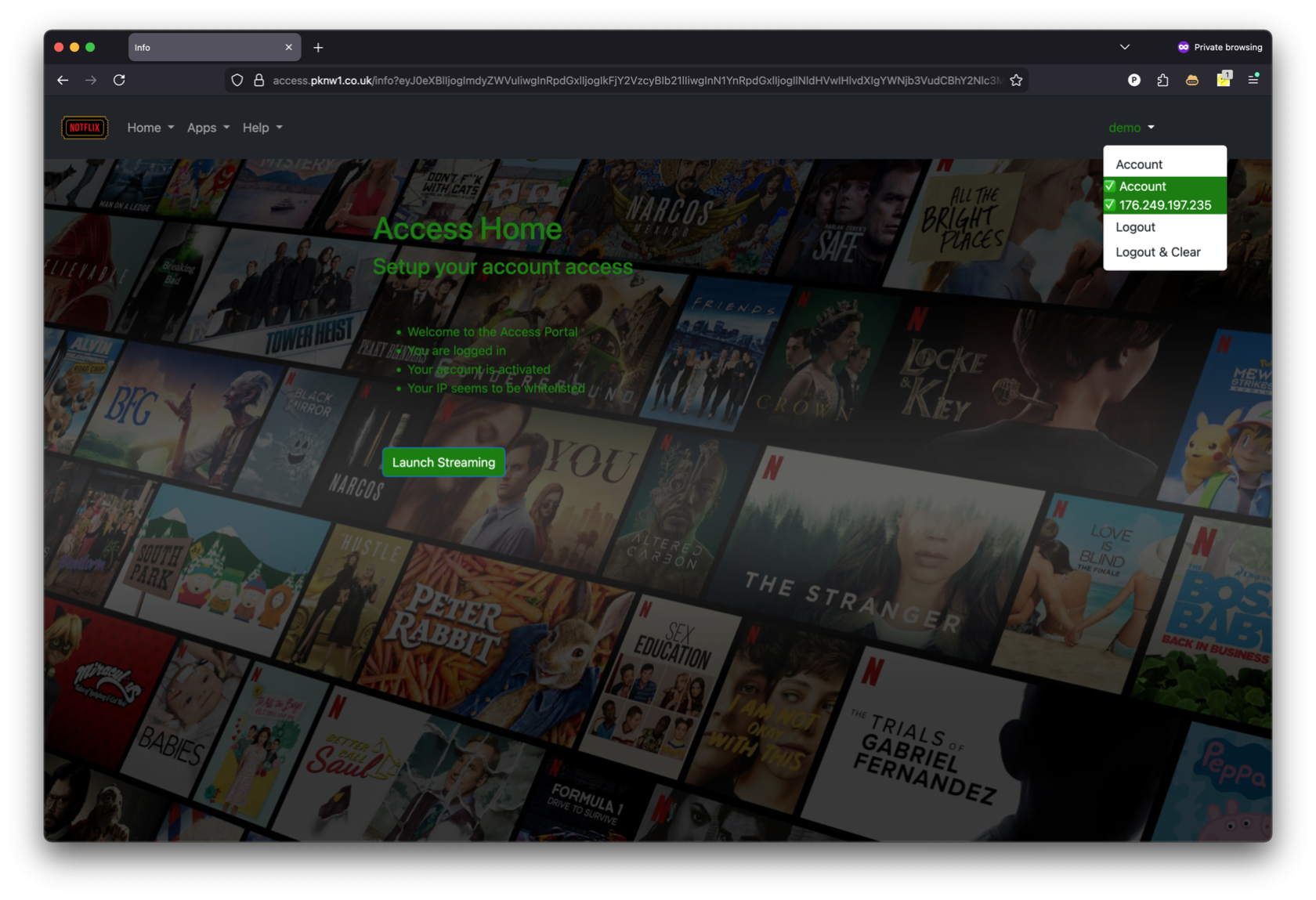Collapse the demo user dropdown

point(1131,128)
